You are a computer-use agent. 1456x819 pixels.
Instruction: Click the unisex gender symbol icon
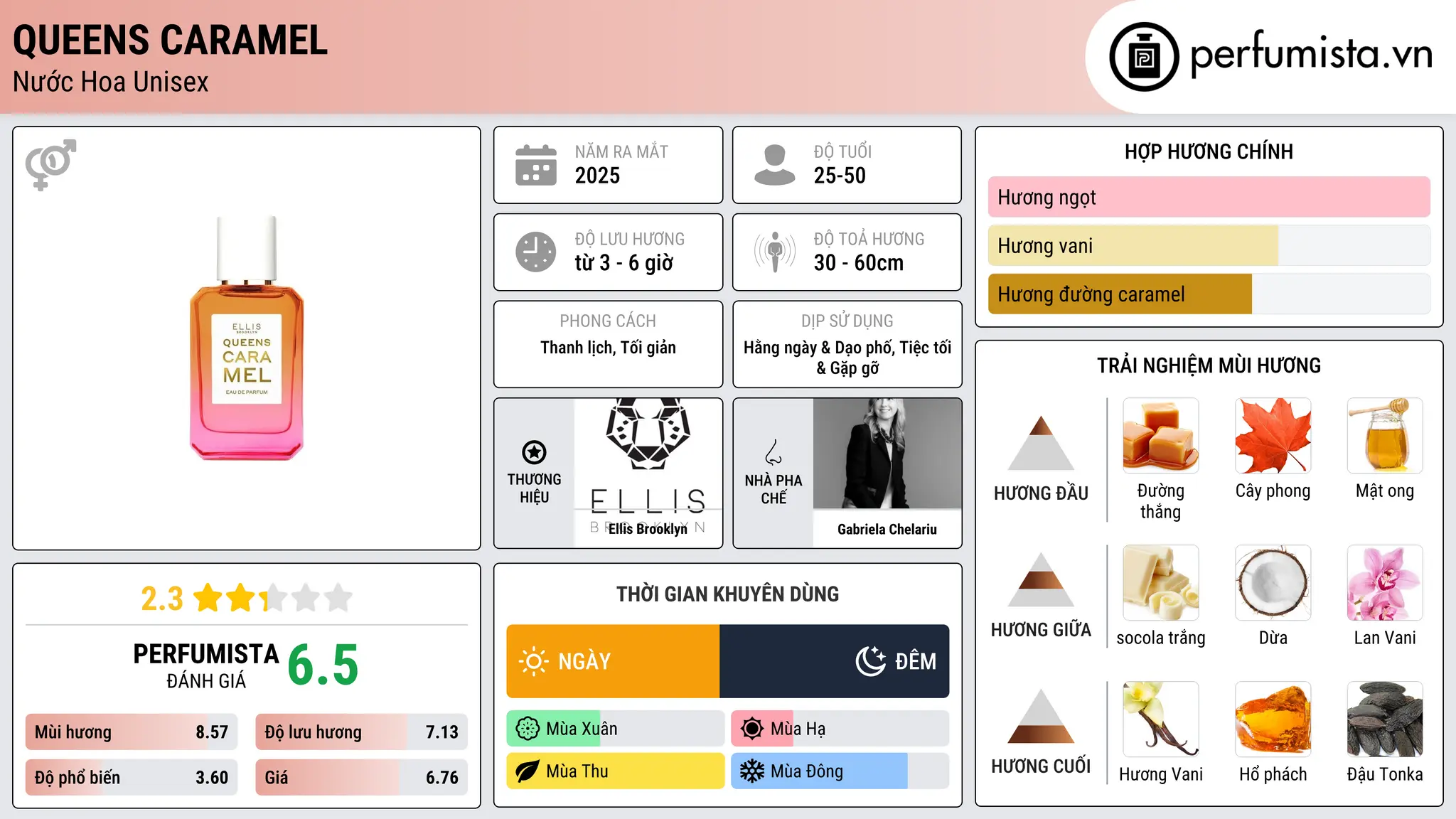(50, 165)
